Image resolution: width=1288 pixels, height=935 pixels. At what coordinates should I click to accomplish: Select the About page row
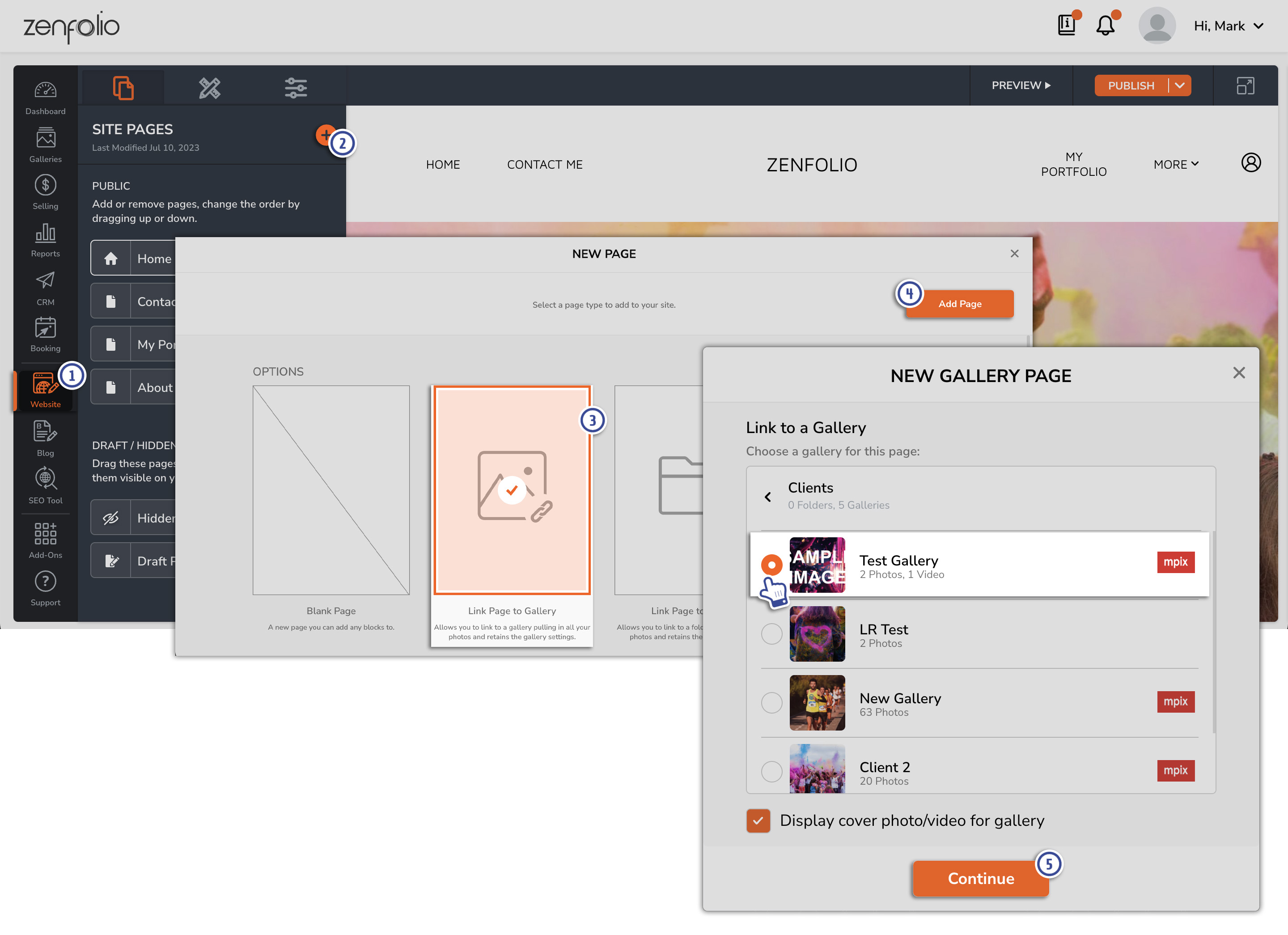click(133, 387)
